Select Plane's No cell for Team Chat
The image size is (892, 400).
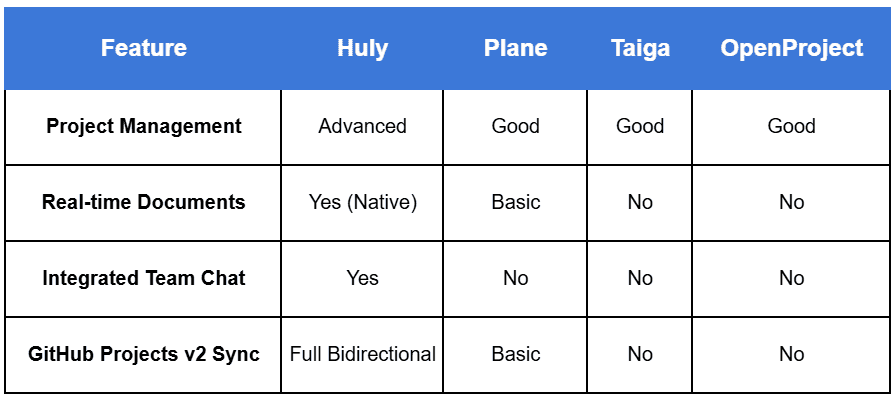pyautogui.click(x=515, y=278)
